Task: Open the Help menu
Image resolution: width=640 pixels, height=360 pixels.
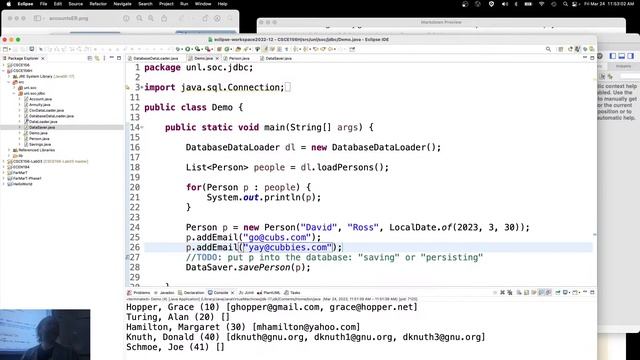Action: tap(222, 4)
